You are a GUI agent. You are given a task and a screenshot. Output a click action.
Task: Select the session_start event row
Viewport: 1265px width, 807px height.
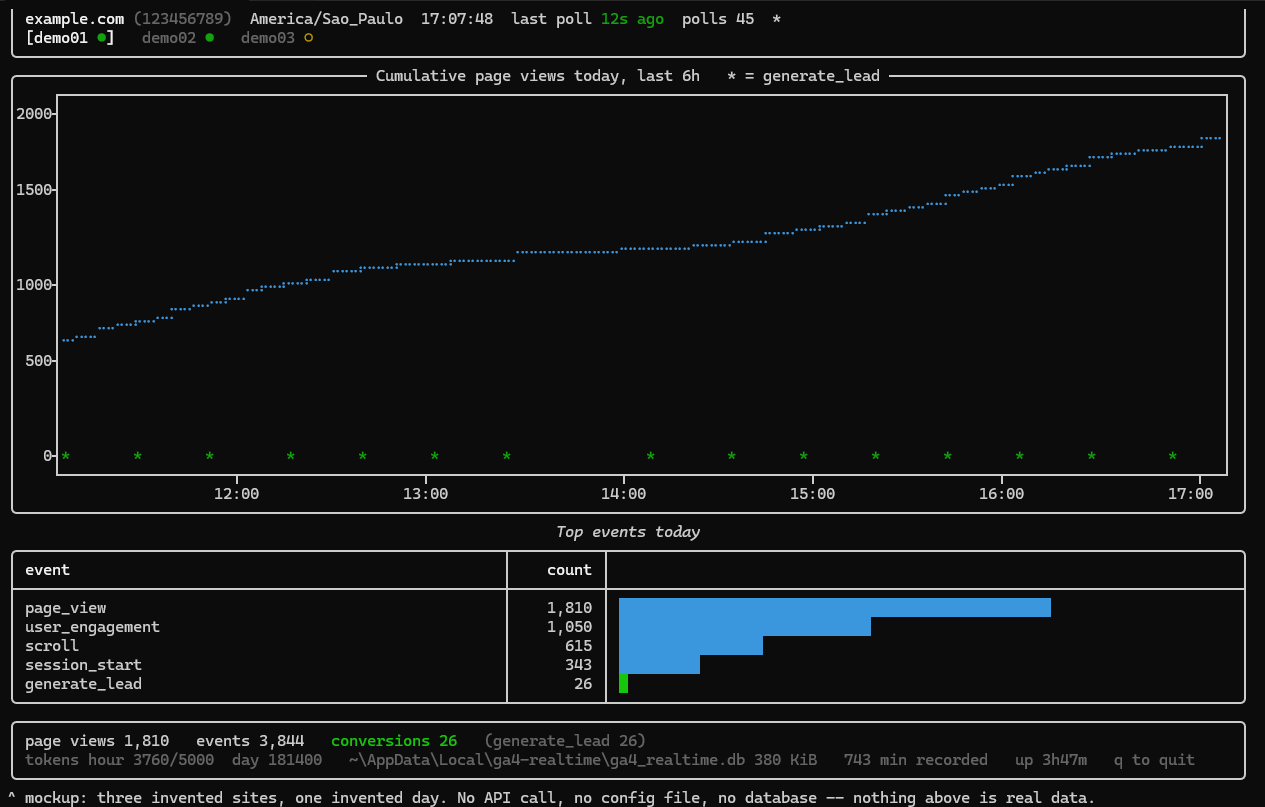628,665
